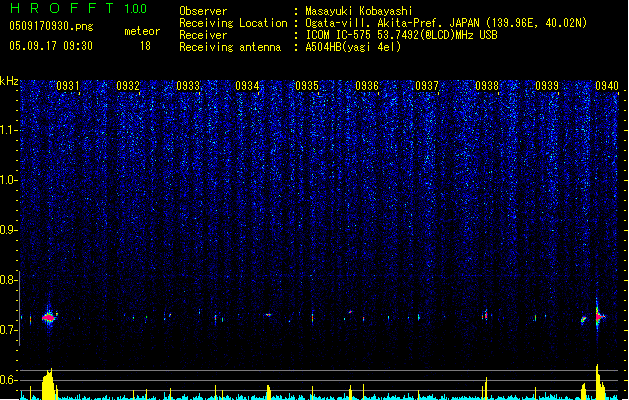Image resolution: width=629 pixels, height=400 pixels.
Task: Click the date stamp 05.09.17 09:30
Action: (x=51, y=46)
